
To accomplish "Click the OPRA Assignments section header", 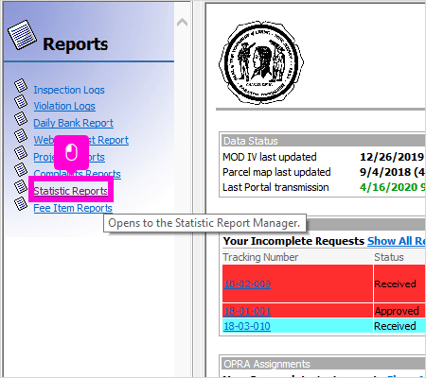I will 323,364.
